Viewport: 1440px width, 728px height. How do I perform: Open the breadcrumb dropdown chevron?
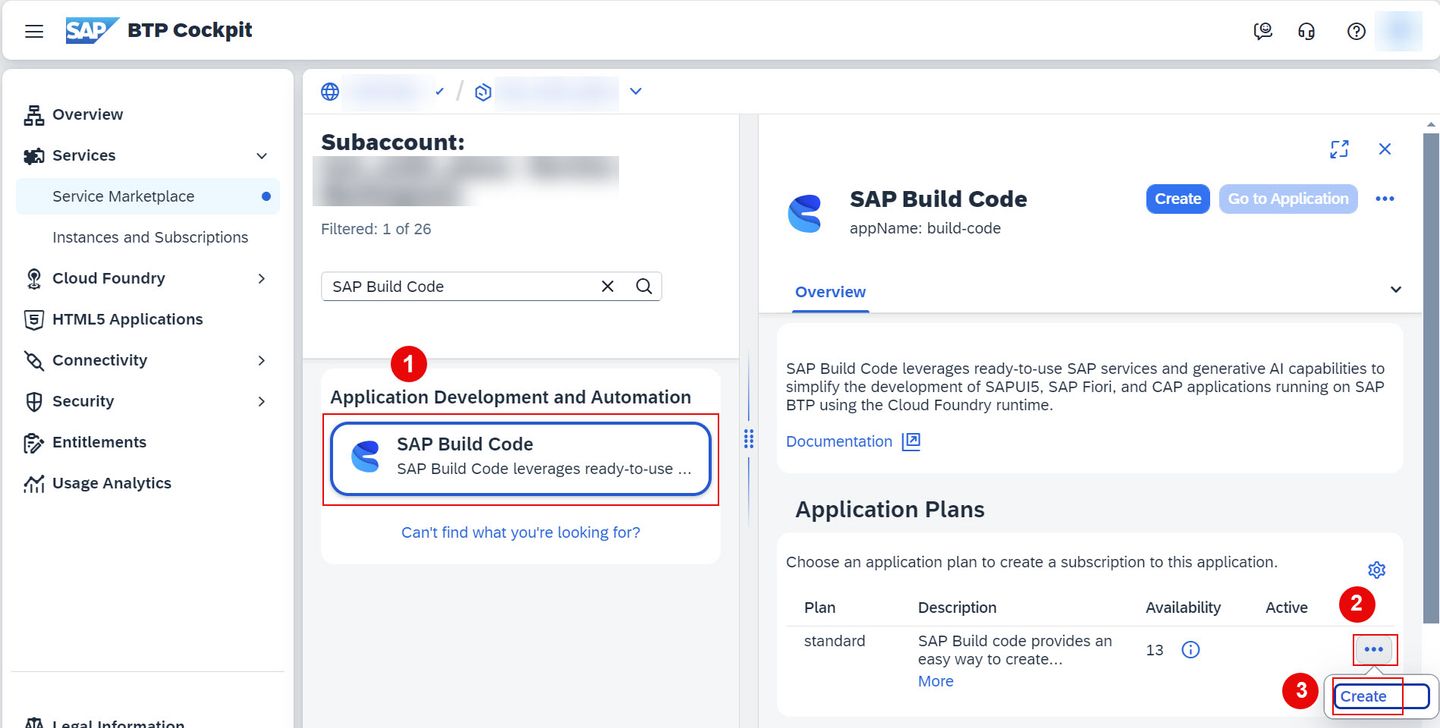pos(636,92)
